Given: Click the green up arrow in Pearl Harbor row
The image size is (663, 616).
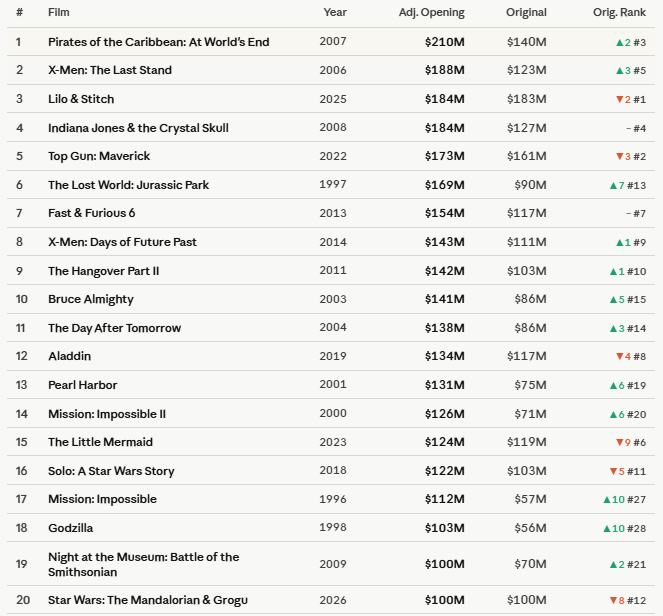Looking at the screenshot, I should click(614, 386).
